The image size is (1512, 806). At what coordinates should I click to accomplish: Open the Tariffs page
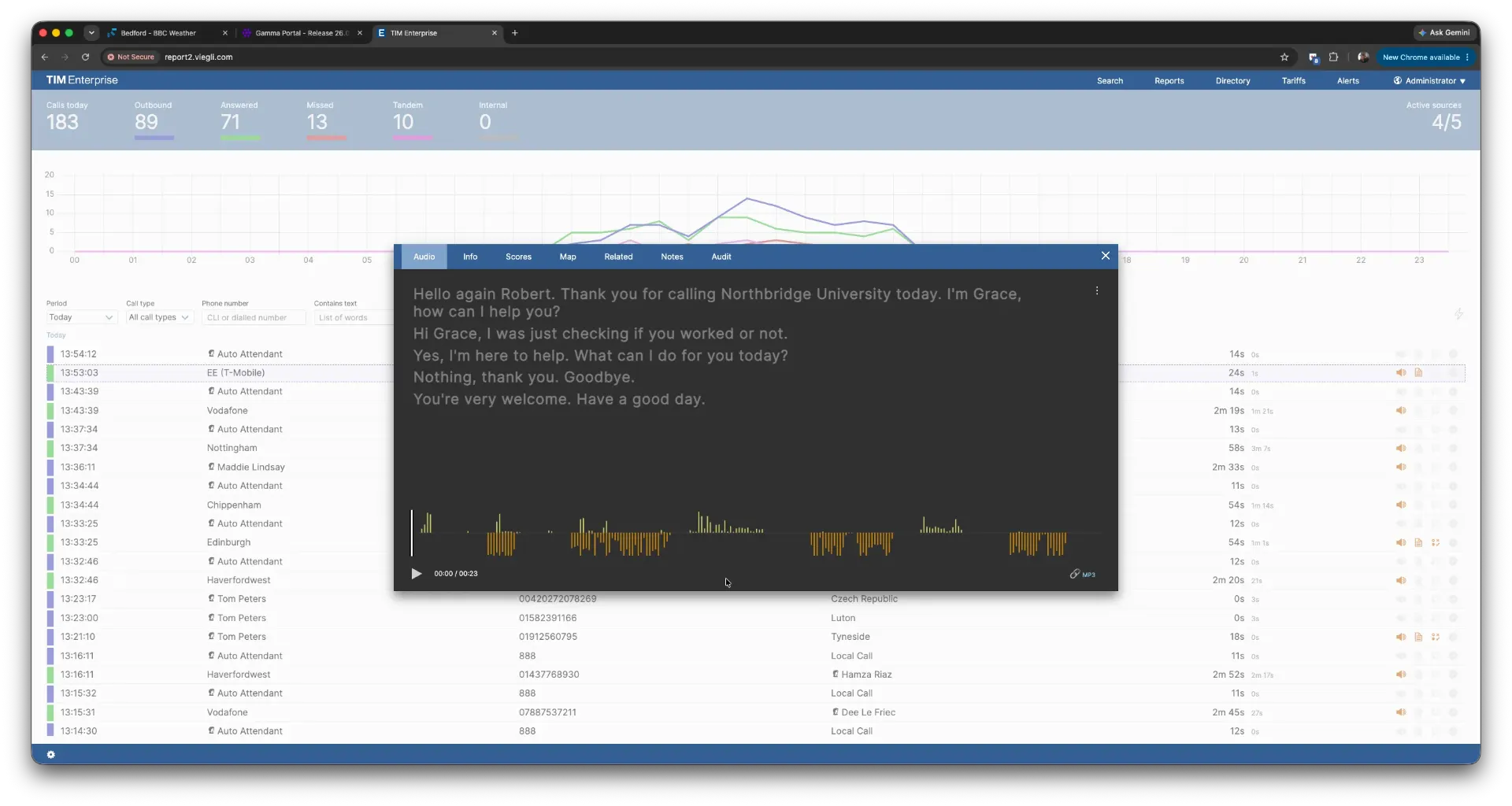pyautogui.click(x=1293, y=81)
